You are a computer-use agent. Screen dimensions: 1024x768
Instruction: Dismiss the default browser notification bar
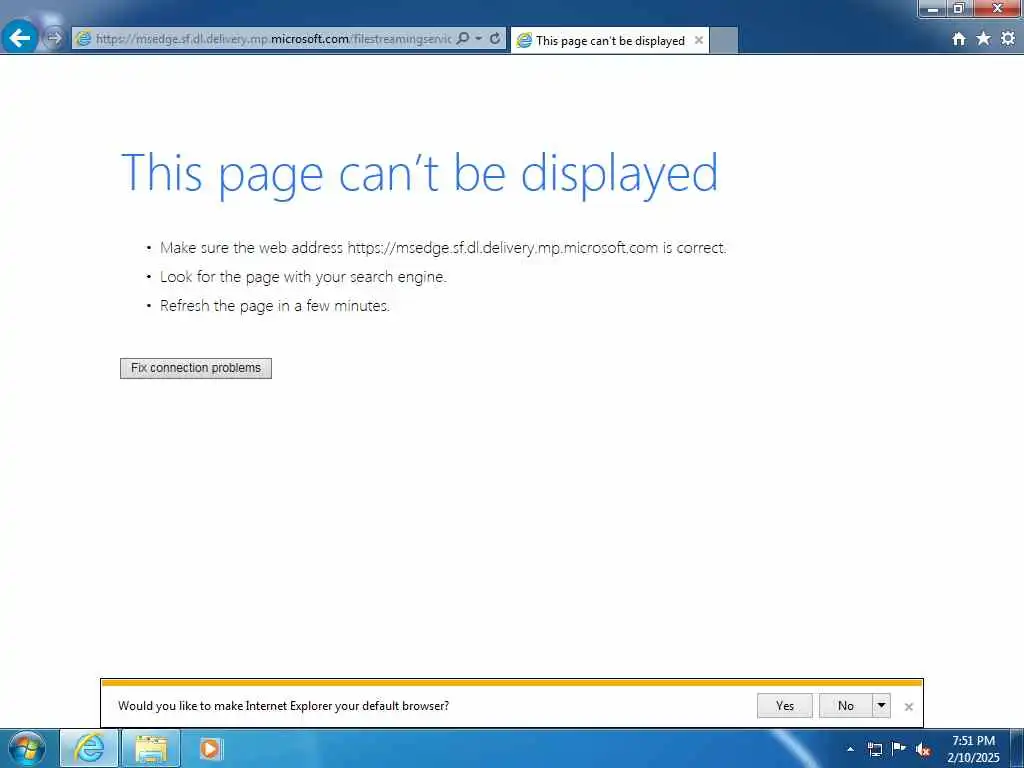(908, 707)
